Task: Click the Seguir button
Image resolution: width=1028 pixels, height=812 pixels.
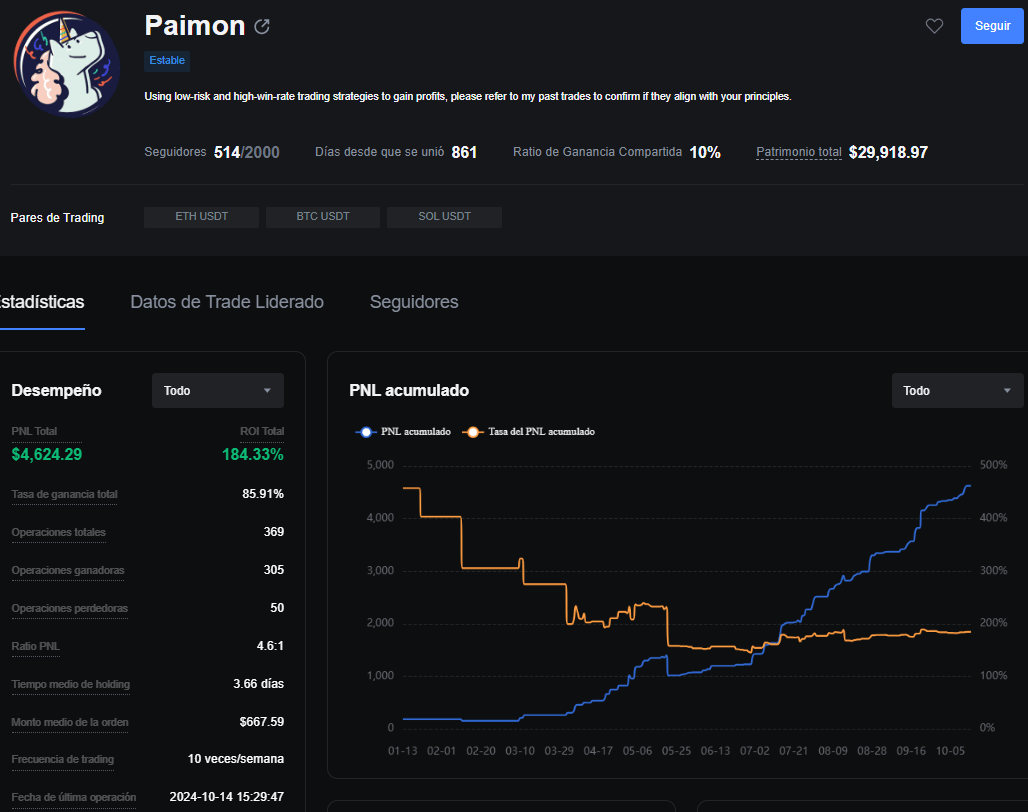Action: [992, 26]
